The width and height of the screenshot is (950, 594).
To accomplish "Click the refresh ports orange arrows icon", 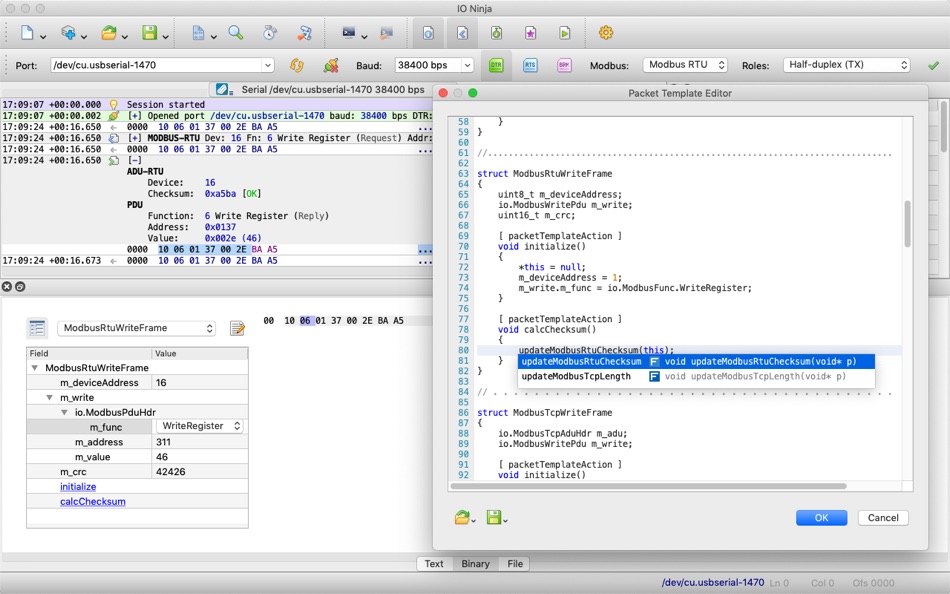I will coord(296,65).
